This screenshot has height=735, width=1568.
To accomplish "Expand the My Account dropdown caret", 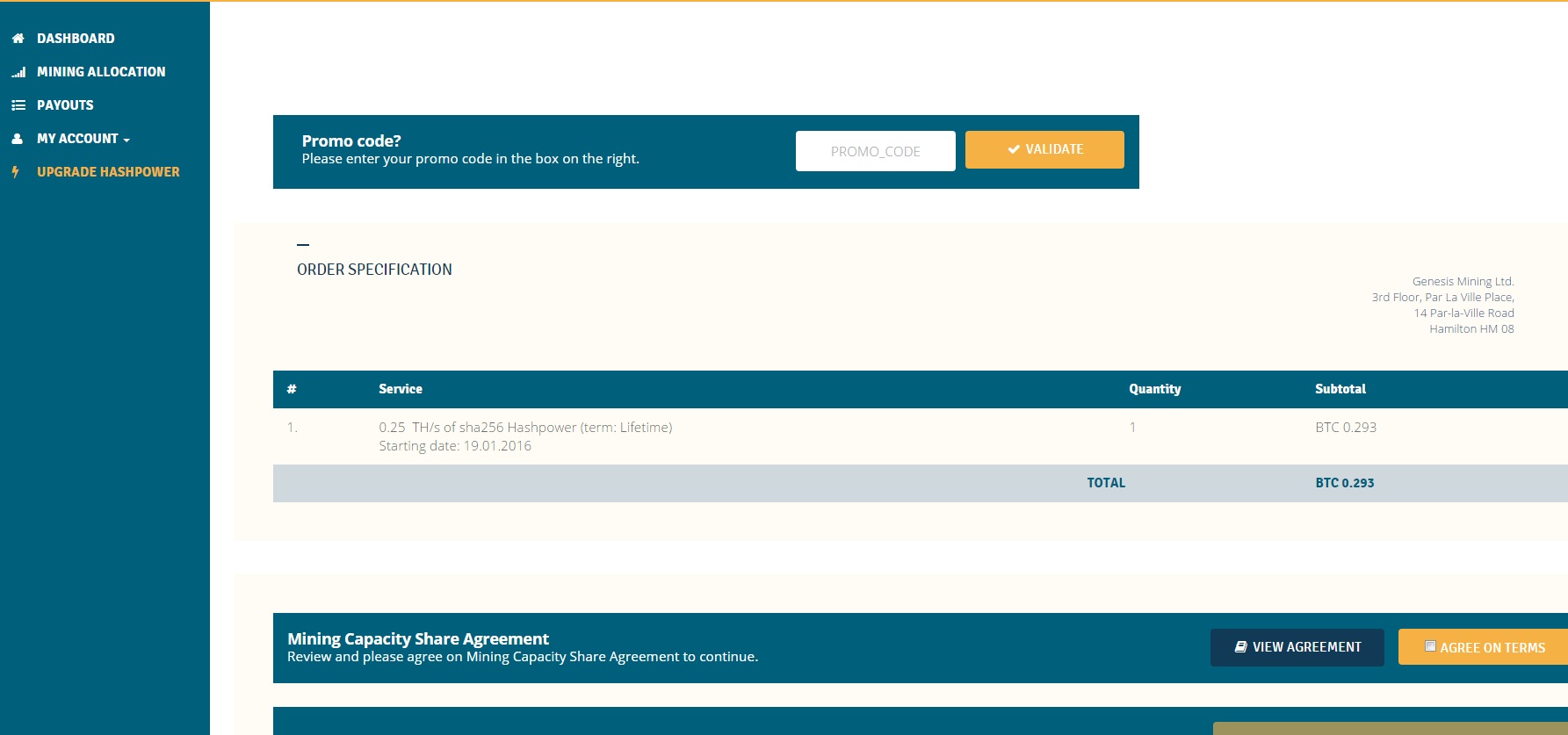I will point(126,140).
